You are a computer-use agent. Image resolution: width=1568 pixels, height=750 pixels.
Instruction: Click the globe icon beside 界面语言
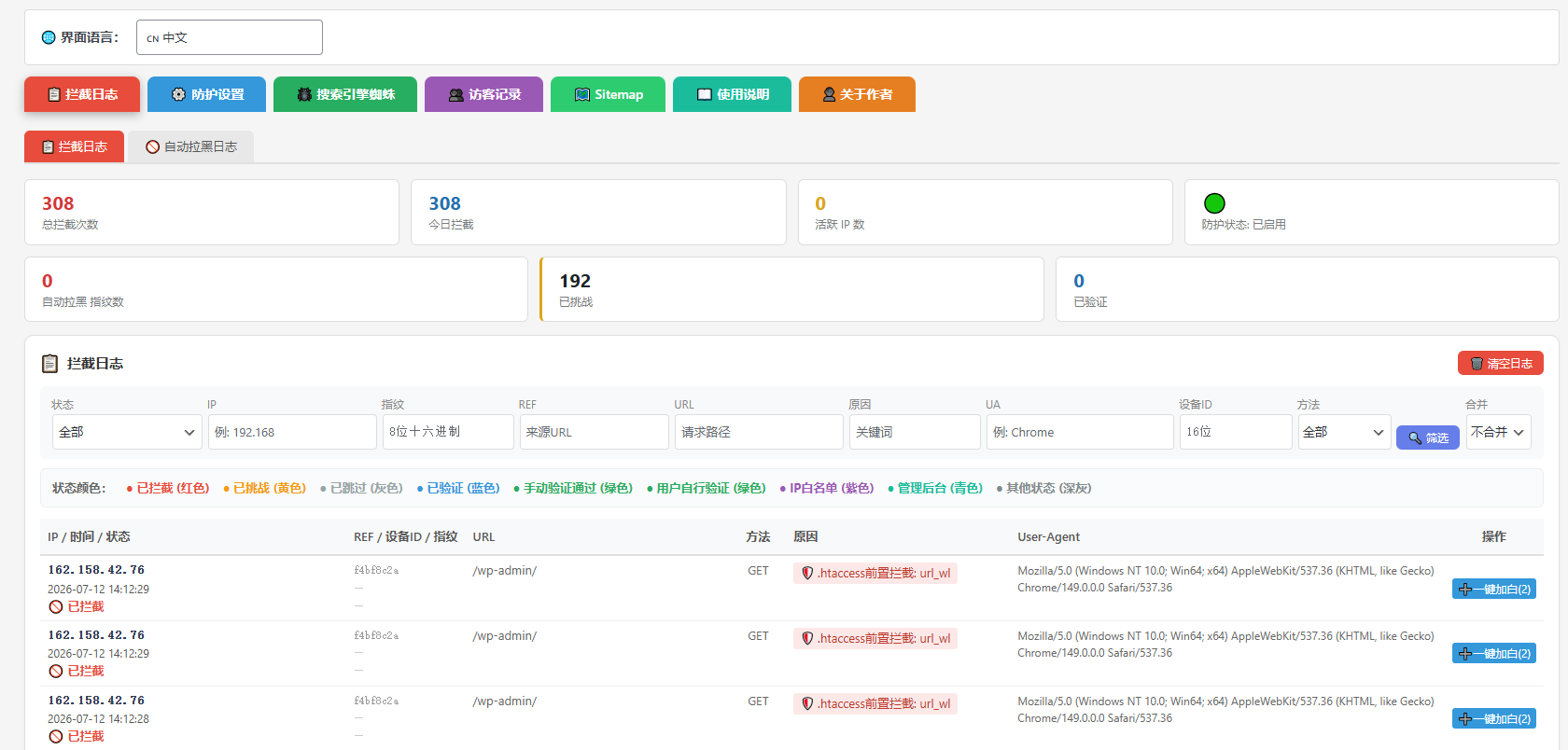[49, 37]
